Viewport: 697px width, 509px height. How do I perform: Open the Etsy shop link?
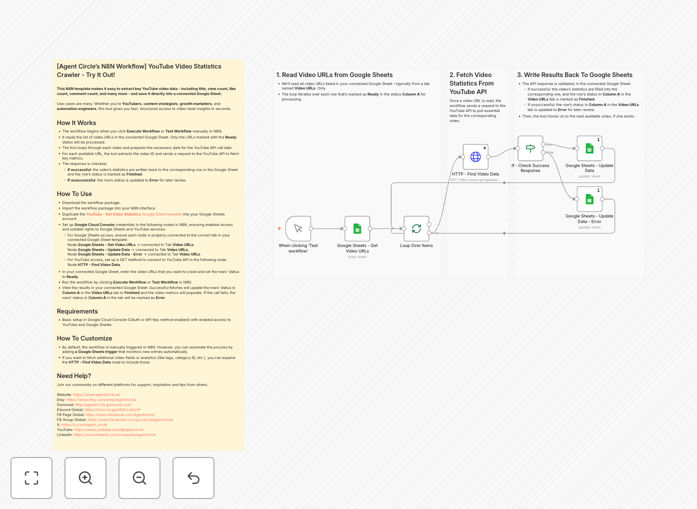[101, 400]
